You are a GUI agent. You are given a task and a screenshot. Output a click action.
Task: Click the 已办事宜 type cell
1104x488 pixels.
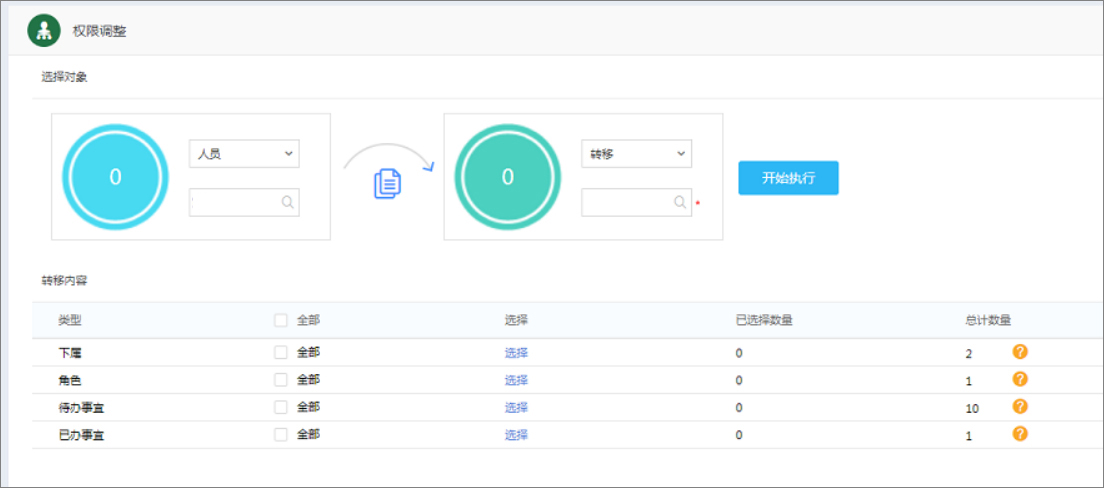(x=81, y=435)
